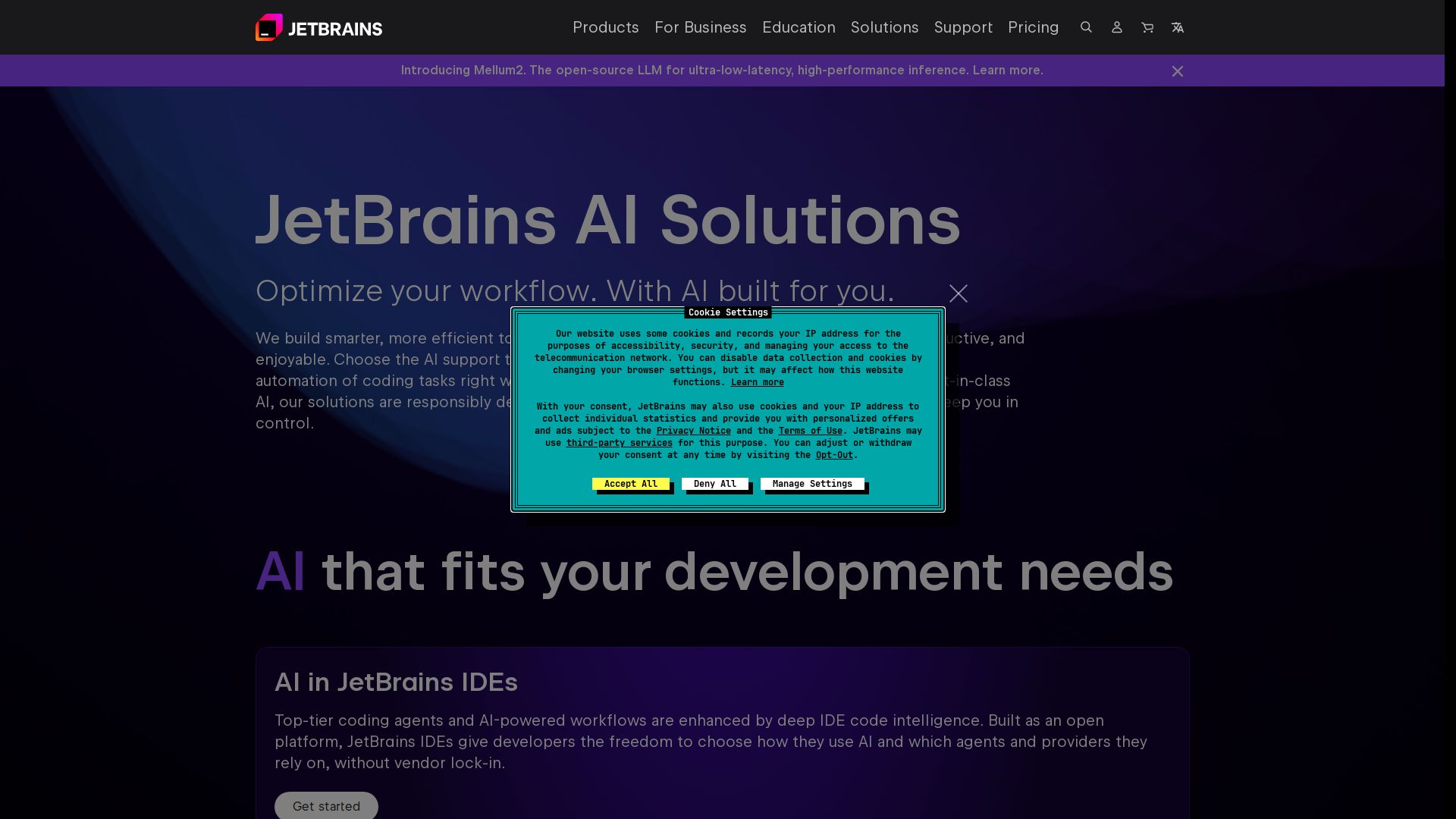Screen dimensions: 1456x819
Task: Click Get started under AI in JetBrains IDEs
Action: point(326,805)
